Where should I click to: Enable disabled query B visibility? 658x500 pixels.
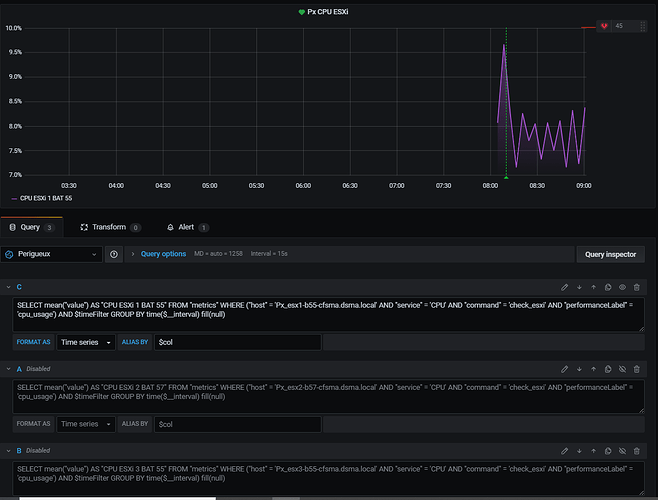pyautogui.click(x=622, y=451)
